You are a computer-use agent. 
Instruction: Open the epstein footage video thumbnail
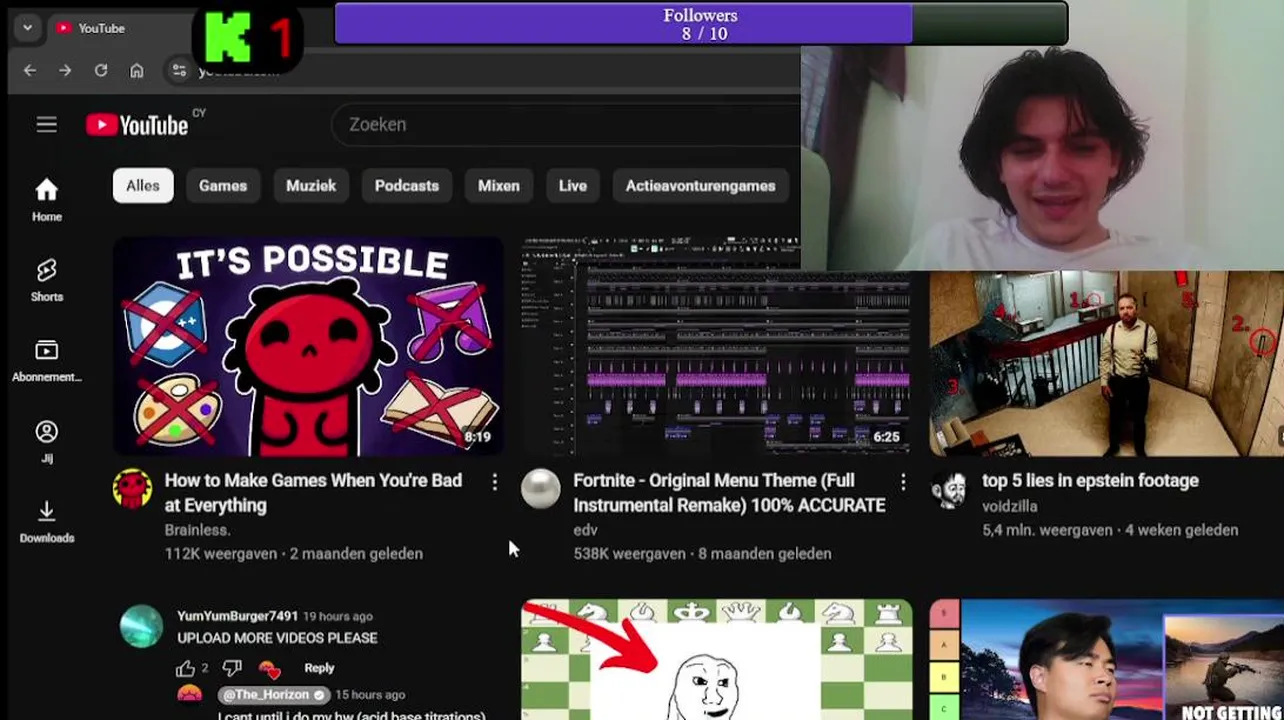(1106, 363)
